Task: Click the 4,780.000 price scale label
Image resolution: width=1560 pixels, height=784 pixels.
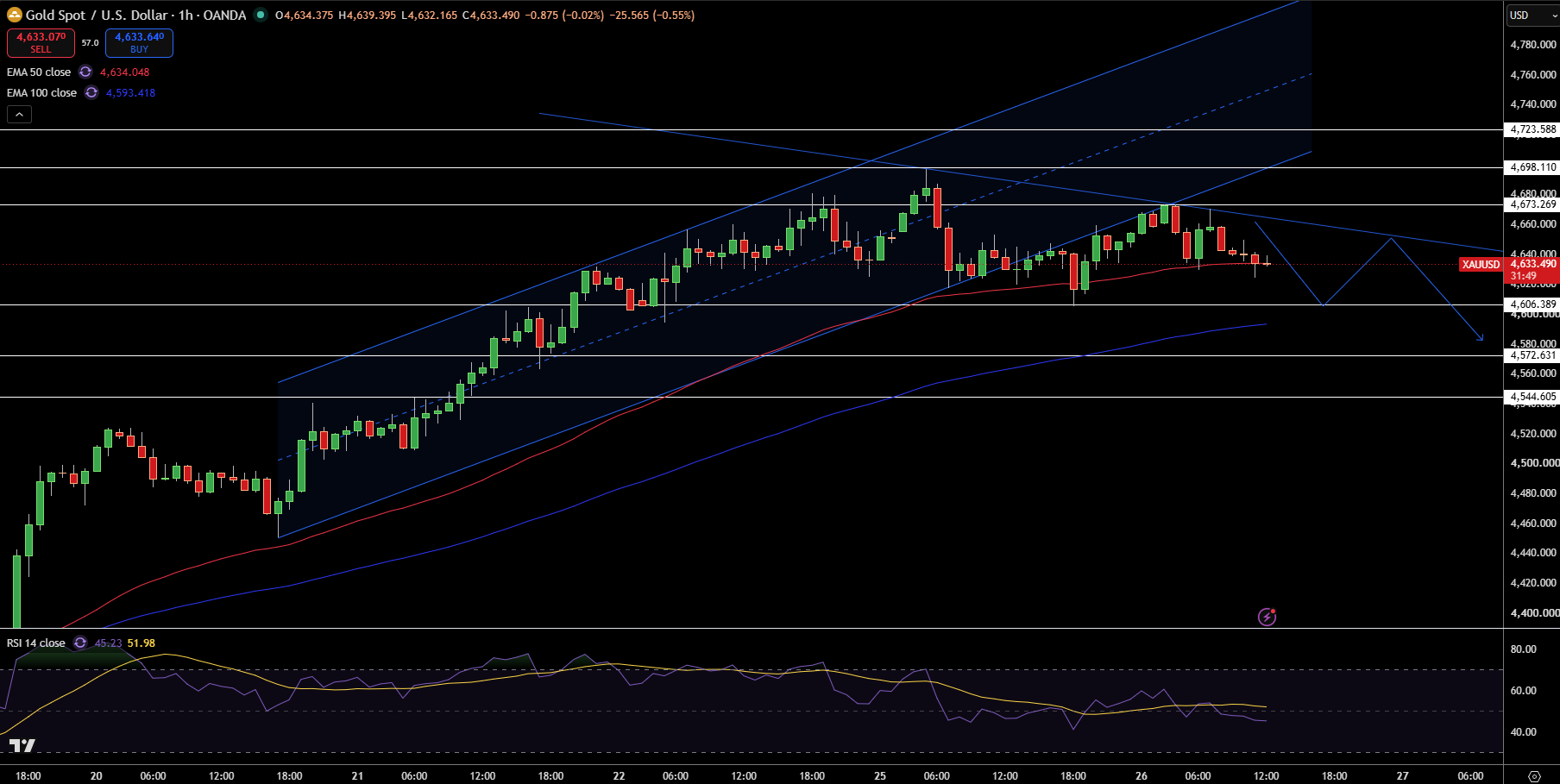Action: click(x=1533, y=45)
